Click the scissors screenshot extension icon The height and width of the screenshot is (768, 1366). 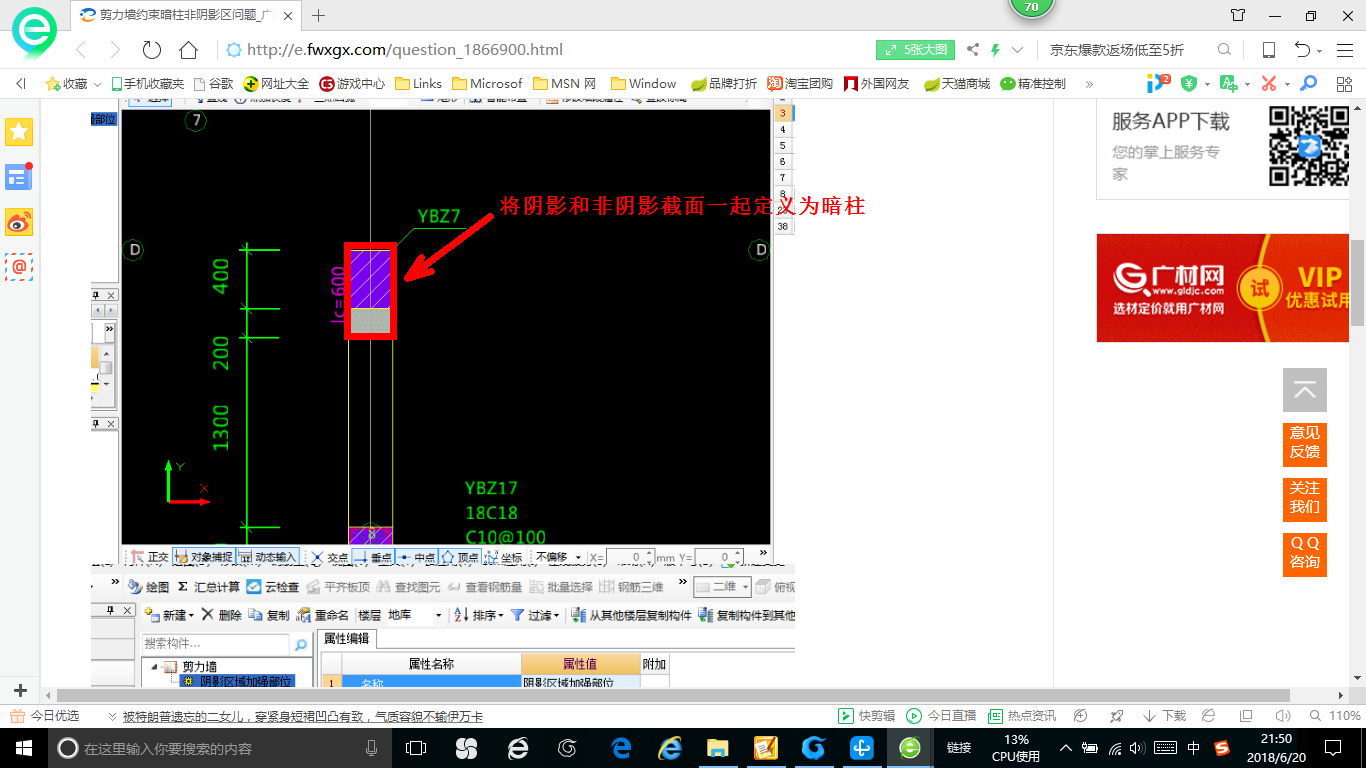pos(1269,84)
